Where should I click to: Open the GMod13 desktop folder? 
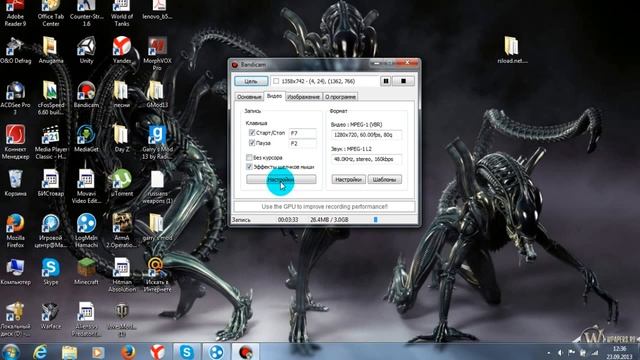(157, 95)
